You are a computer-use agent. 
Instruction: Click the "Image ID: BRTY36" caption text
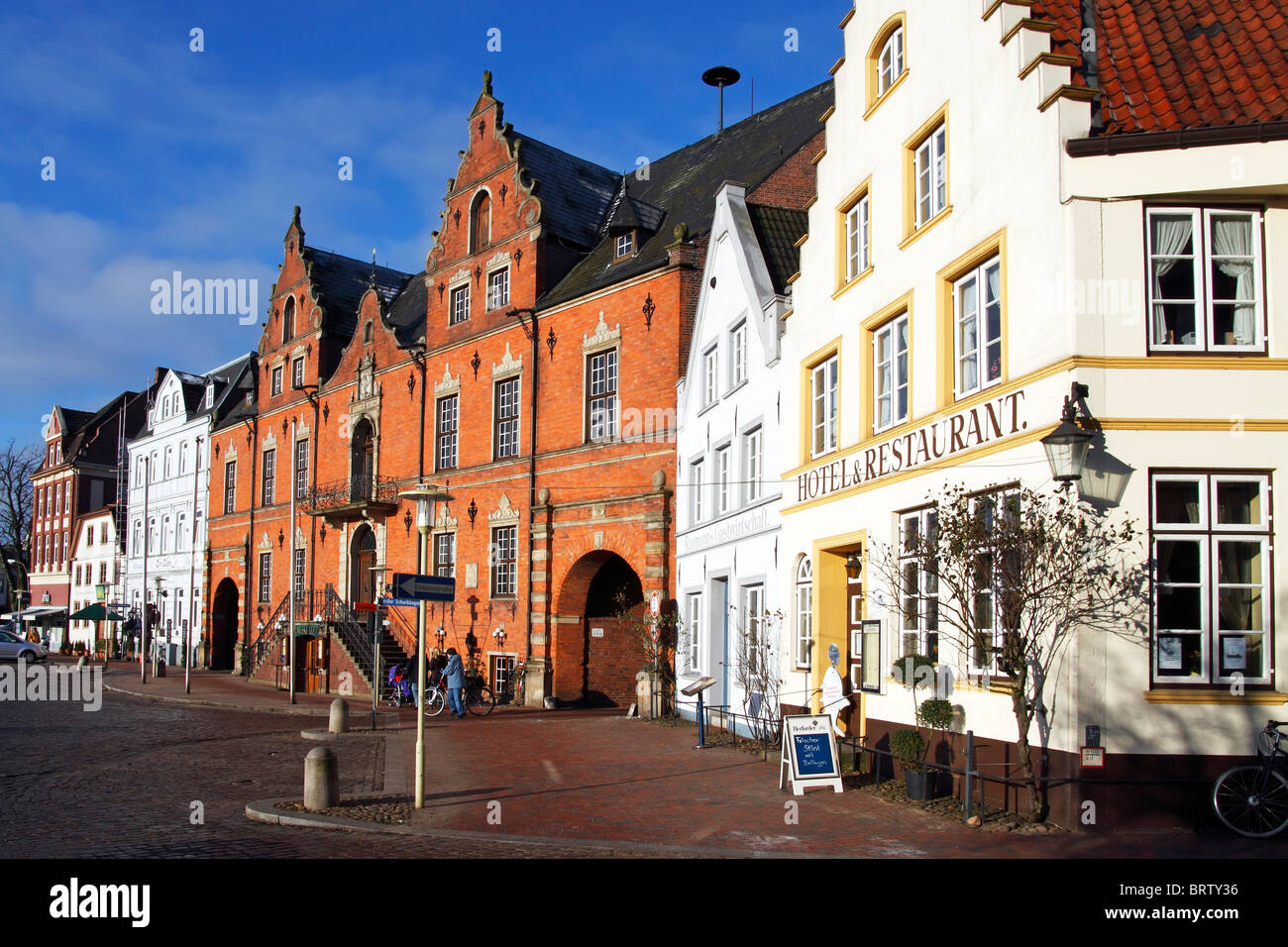[x=1179, y=891]
